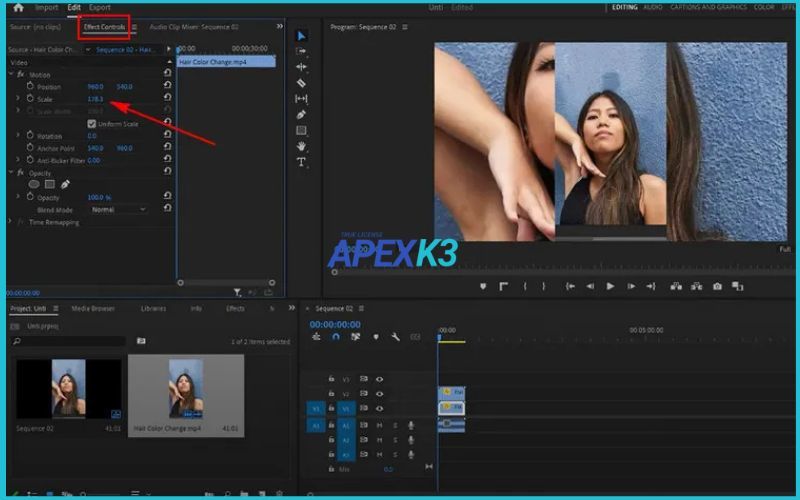Select the Razor tool in the toolbar

coord(301,83)
